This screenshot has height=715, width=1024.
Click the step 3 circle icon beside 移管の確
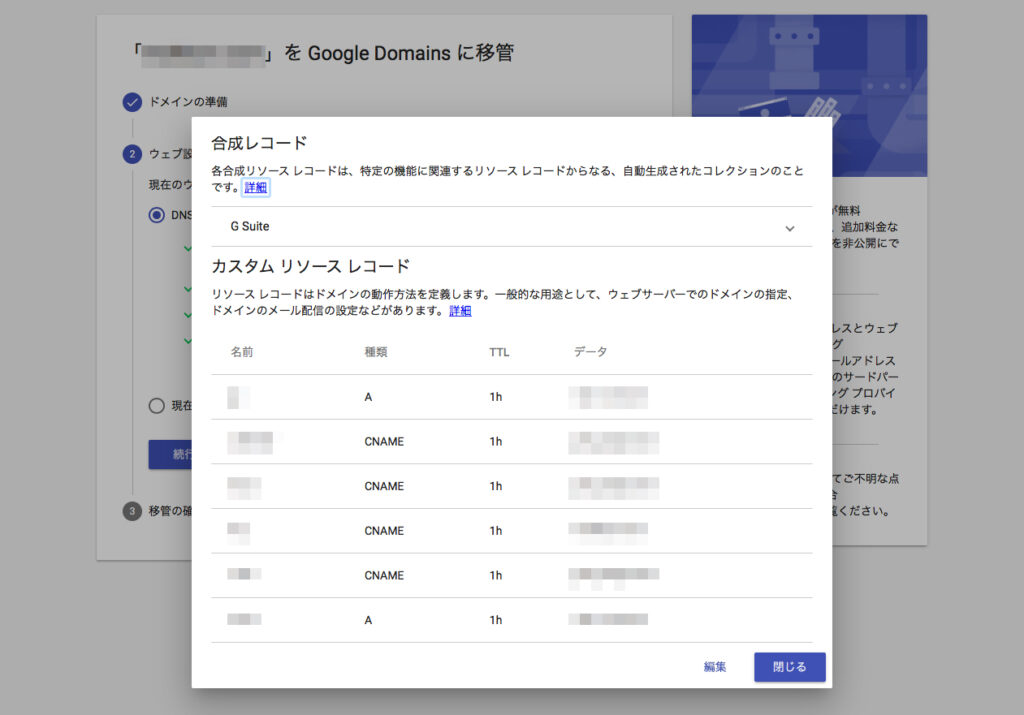click(x=132, y=511)
